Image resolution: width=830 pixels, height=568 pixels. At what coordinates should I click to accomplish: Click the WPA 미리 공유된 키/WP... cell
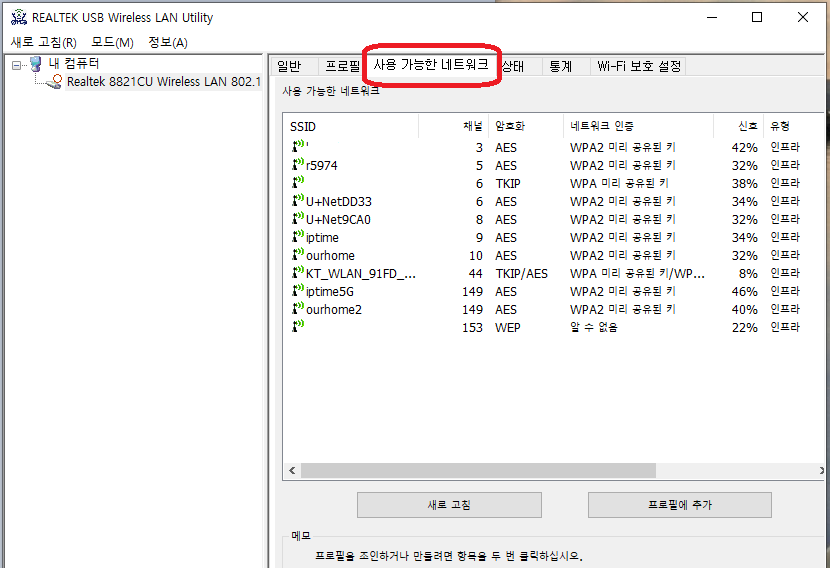click(x=637, y=274)
